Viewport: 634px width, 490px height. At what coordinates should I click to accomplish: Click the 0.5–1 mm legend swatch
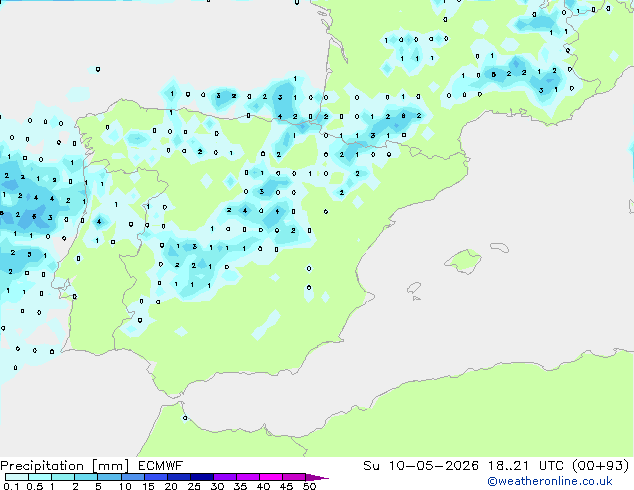point(40,477)
